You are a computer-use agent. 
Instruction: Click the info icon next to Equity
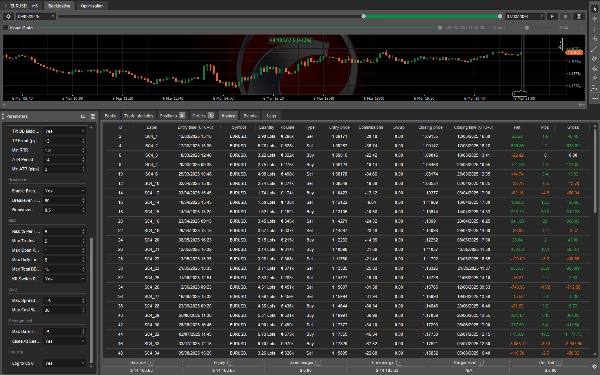point(230,362)
